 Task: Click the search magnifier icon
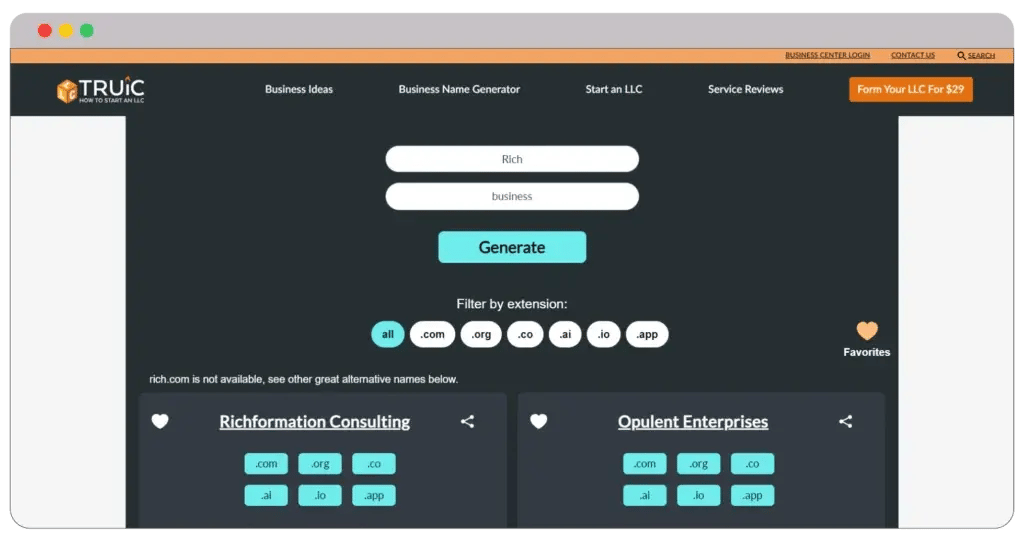[x=961, y=56]
